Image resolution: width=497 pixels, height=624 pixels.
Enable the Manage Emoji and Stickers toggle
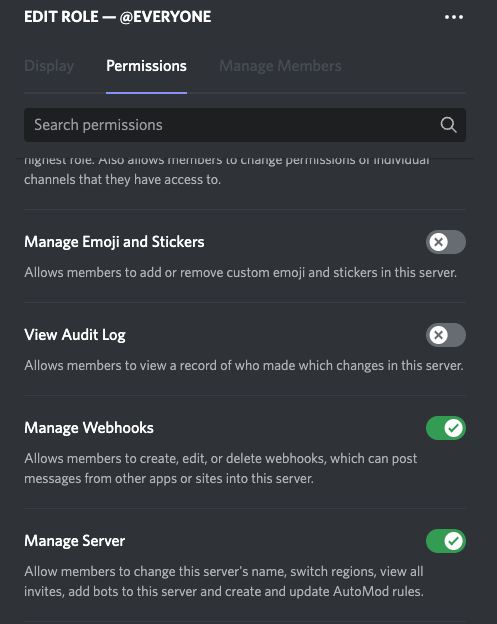[446, 242]
